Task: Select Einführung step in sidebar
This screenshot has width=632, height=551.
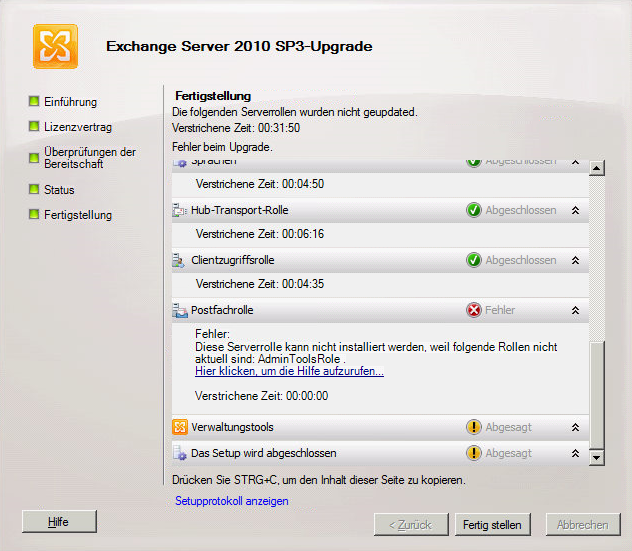Action: click(x=71, y=102)
